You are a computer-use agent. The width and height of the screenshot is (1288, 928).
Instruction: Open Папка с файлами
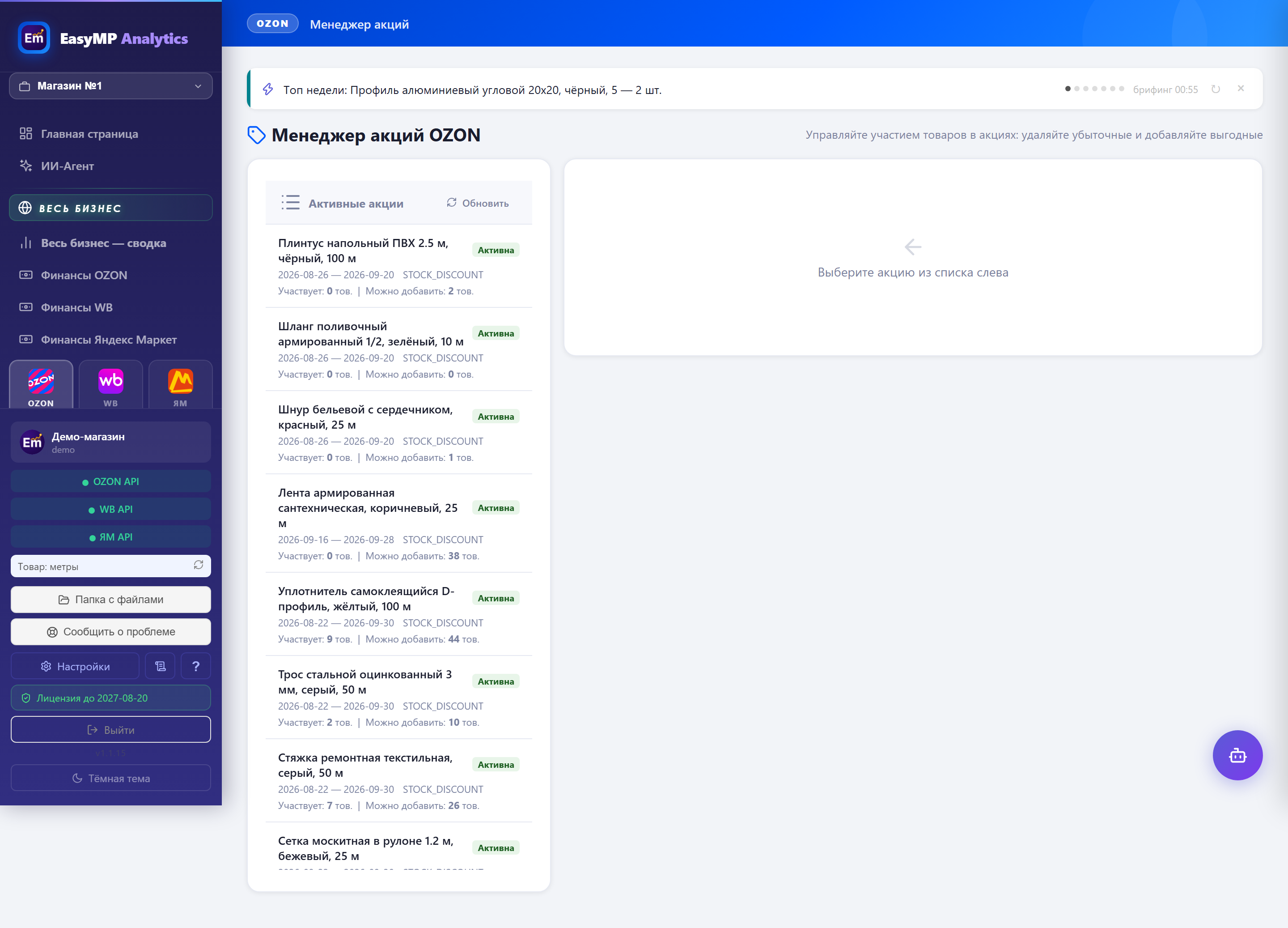point(111,600)
